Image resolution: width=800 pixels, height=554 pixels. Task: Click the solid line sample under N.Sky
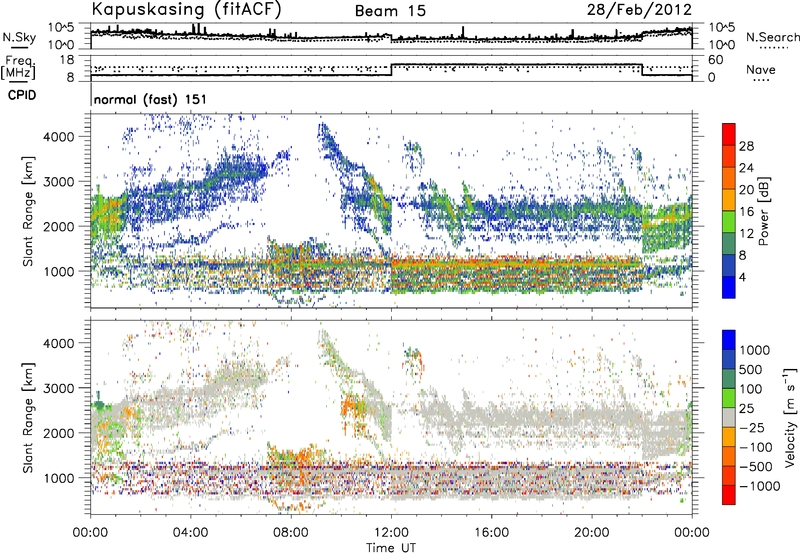[x=19, y=47]
